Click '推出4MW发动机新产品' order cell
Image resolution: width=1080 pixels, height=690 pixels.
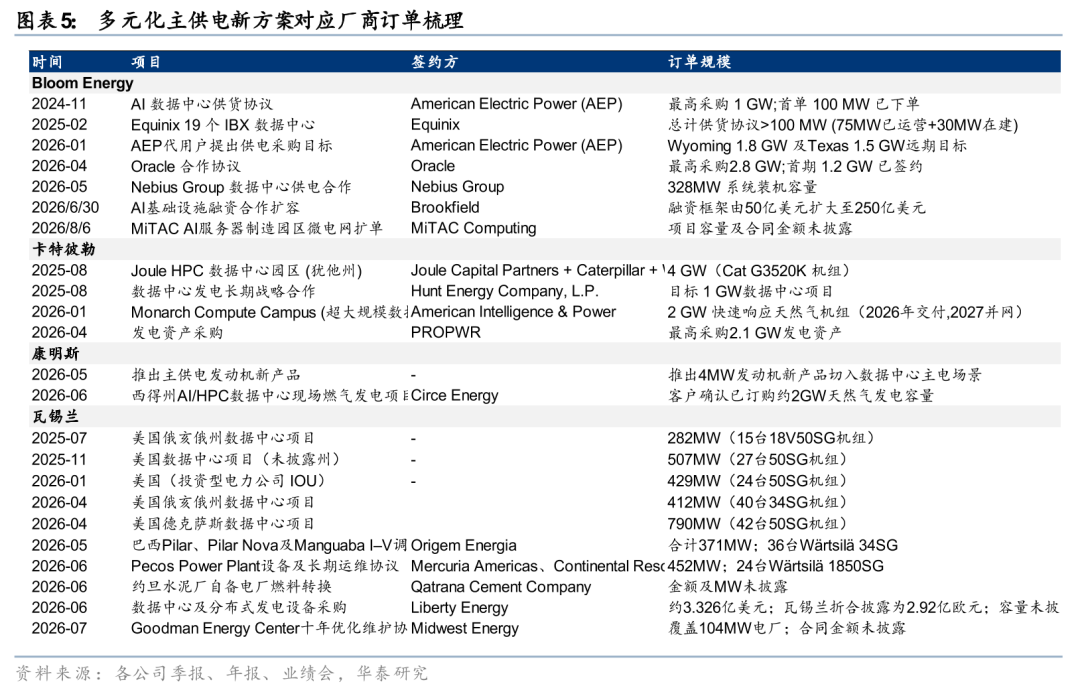[x=825, y=375]
